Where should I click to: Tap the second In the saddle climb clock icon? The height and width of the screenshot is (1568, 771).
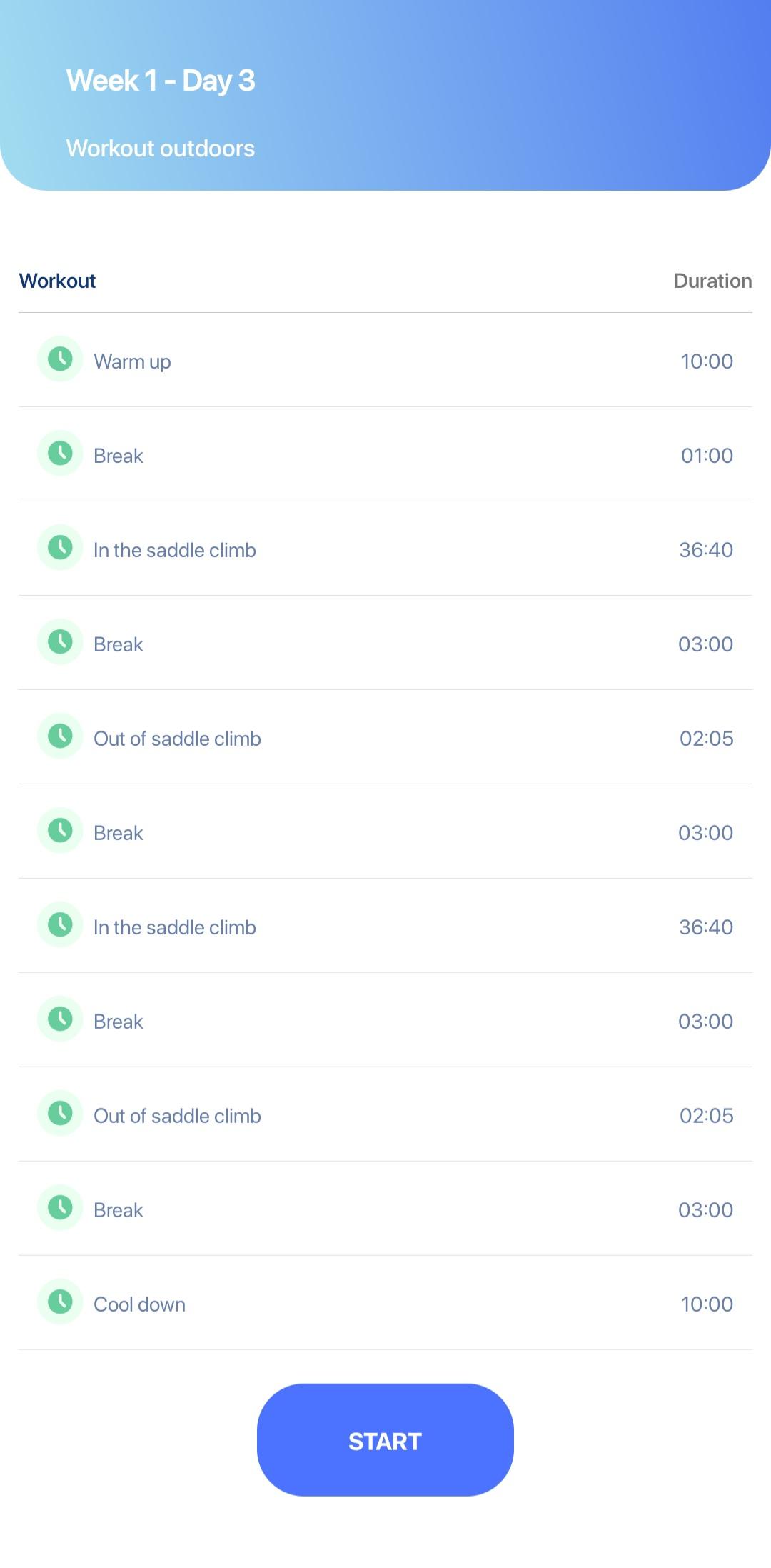(60, 924)
